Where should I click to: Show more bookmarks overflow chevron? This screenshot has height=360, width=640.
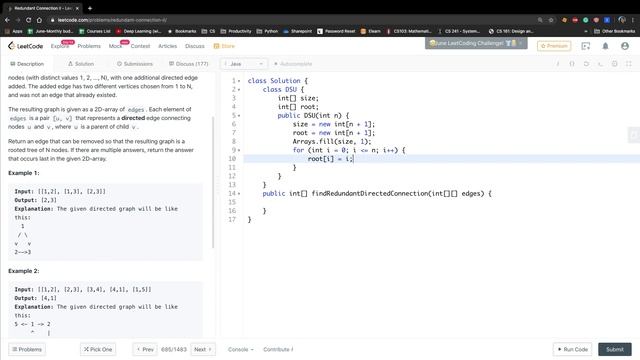(586, 31)
